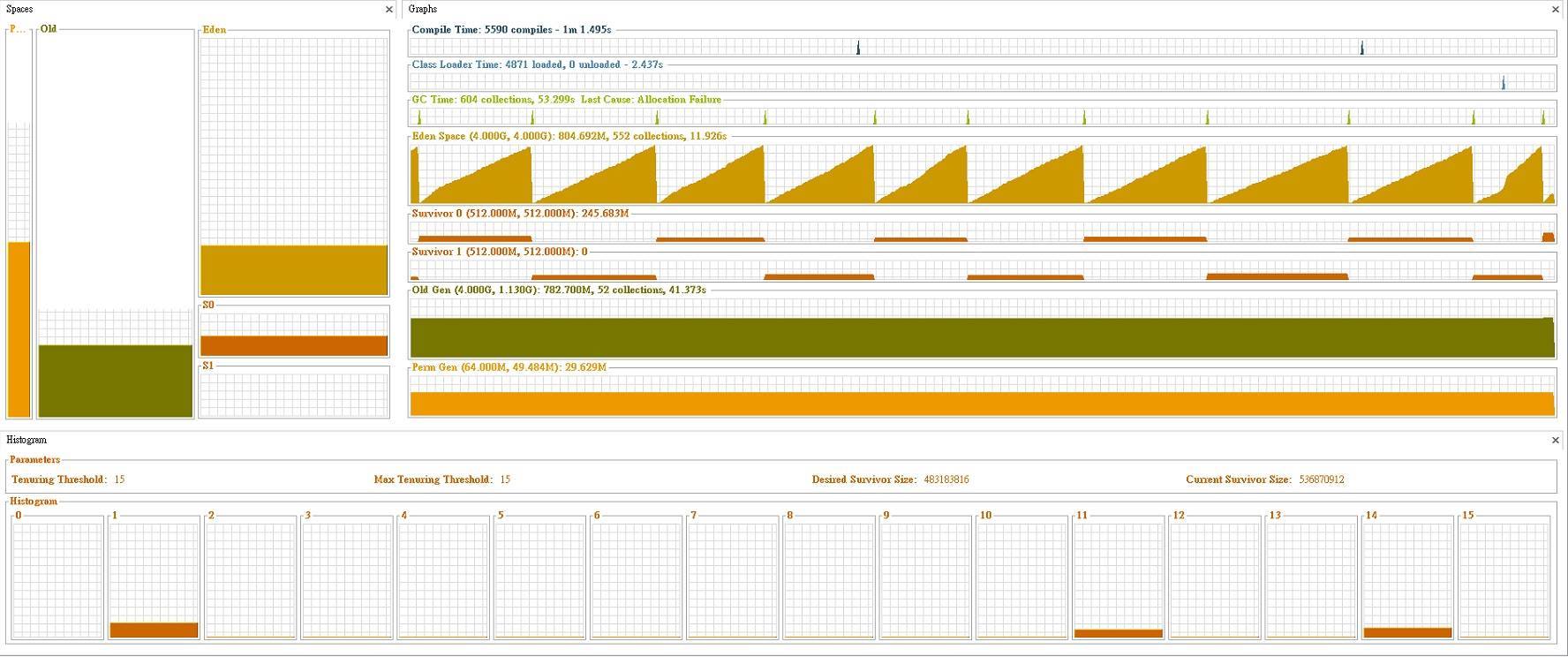This screenshot has width=1568, height=657.
Task: Click histogram age bin 1
Action: point(154,580)
